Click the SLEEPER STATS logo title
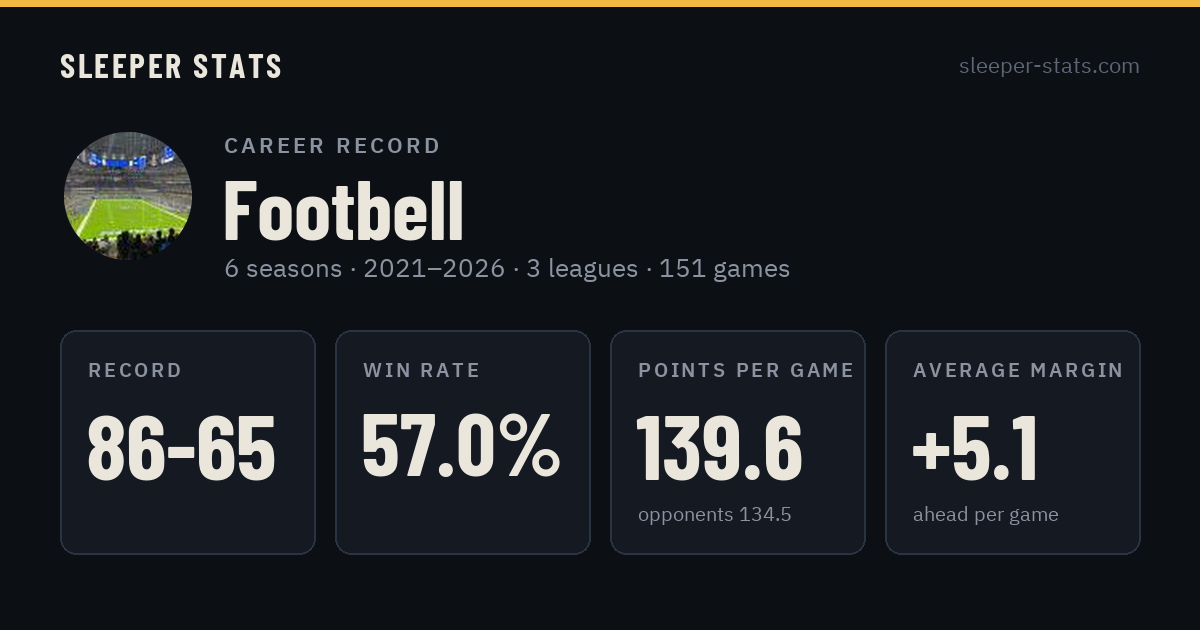This screenshot has height=630, width=1200. [x=171, y=66]
